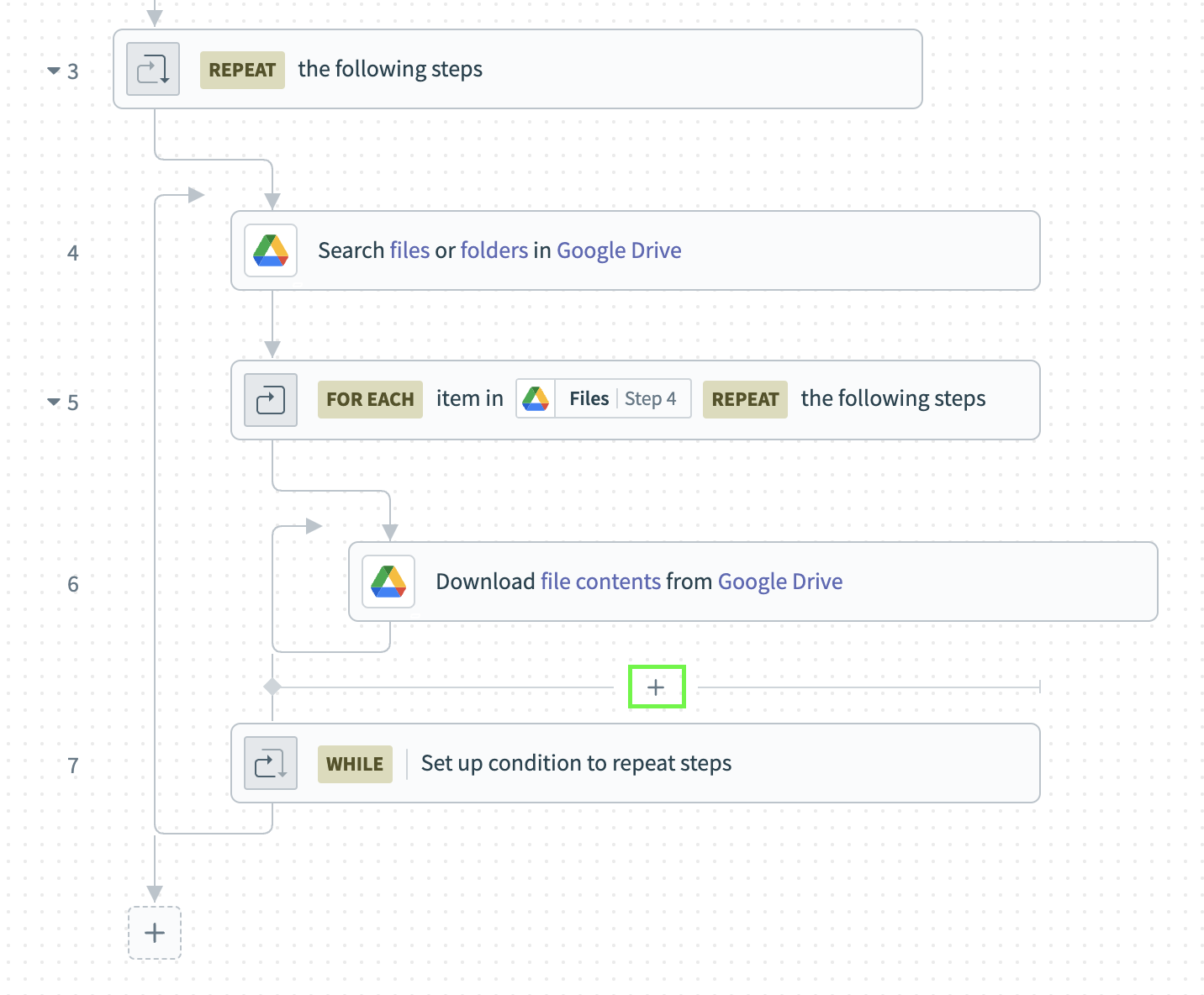Collapse step 3 using its disclosure triangle
The image size is (1204, 995).
pyautogui.click(x=53, y=70)
